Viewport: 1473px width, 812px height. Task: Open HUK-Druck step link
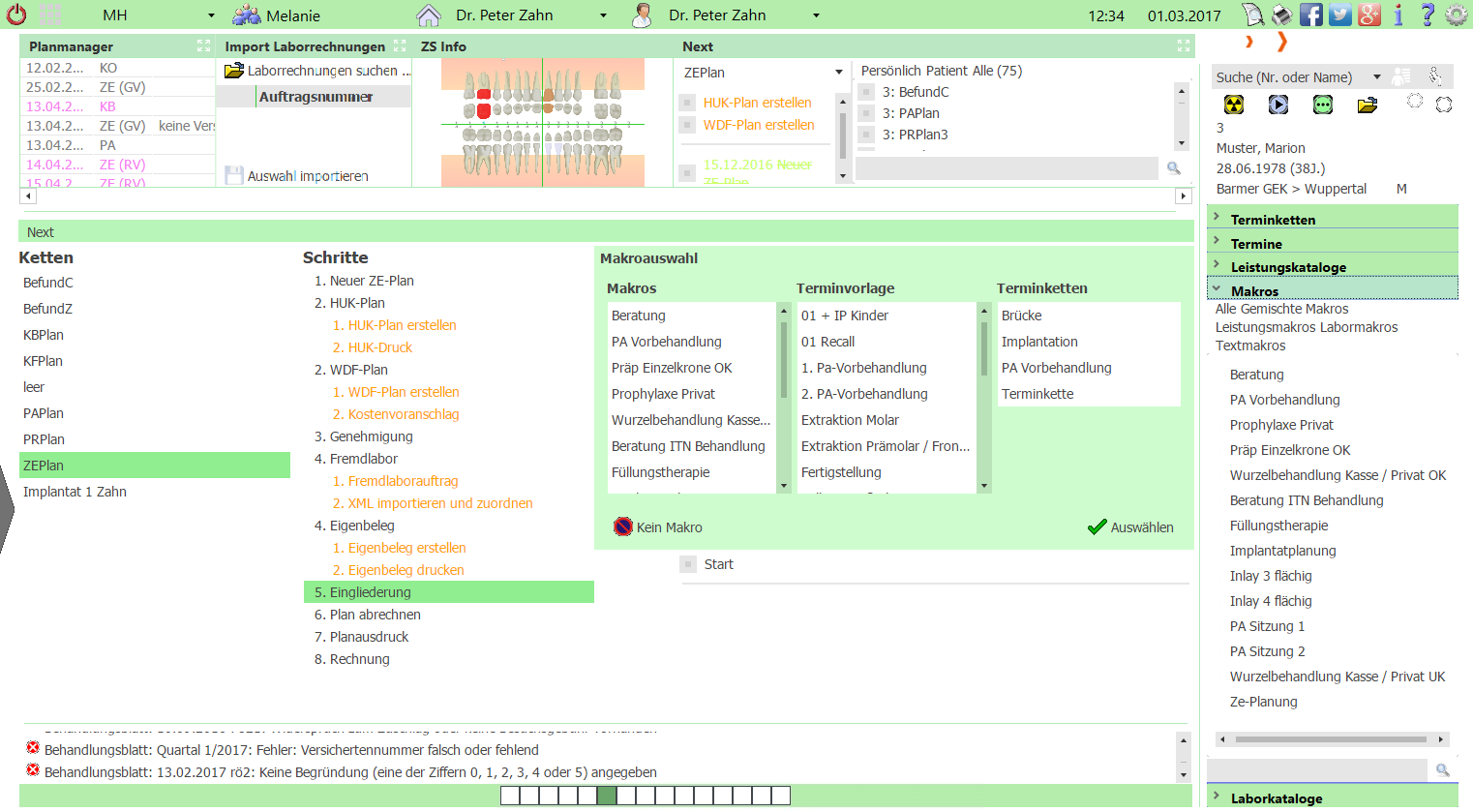373,347
